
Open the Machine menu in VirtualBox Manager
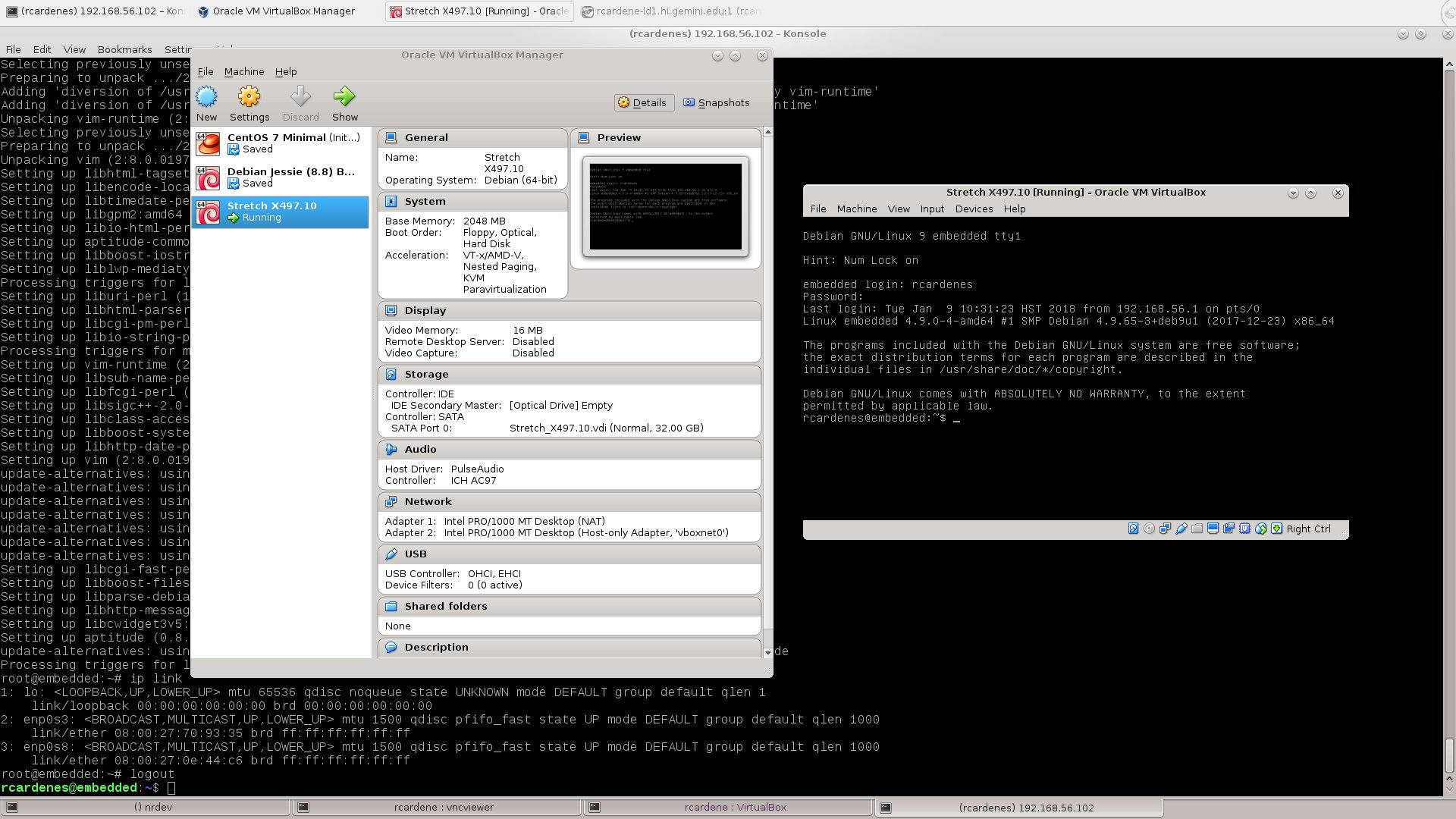click(244, 71)
